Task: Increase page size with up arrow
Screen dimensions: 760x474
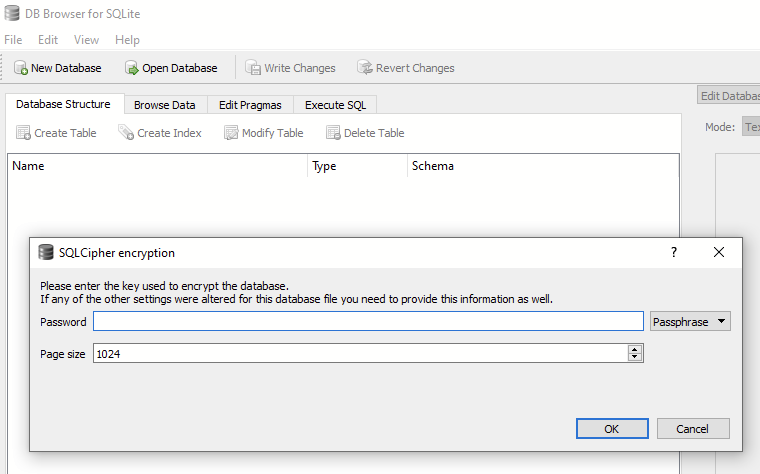Action: (634, 350)
